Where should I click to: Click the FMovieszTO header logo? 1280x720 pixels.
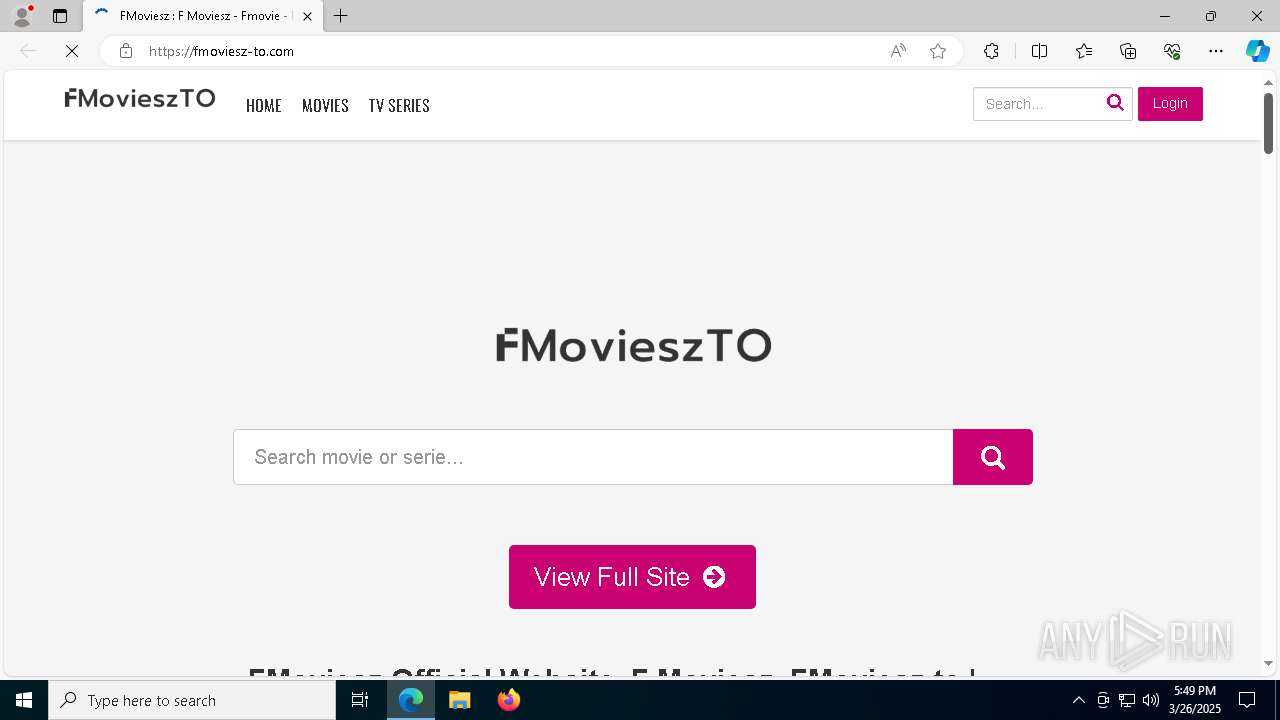140,98
